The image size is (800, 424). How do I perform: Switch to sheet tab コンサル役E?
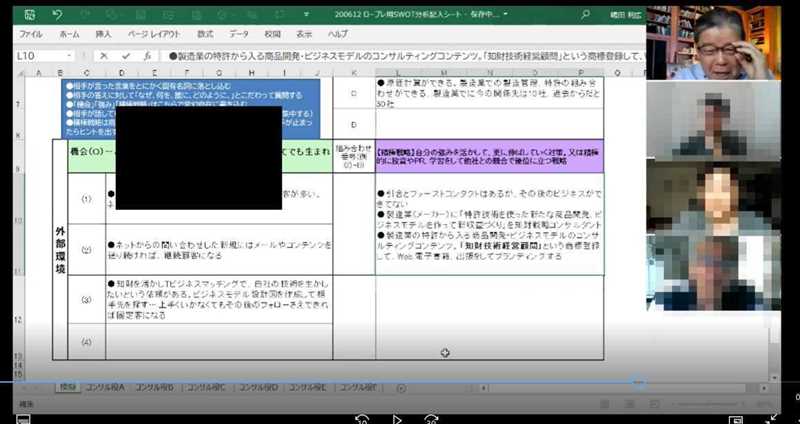(x=308, y=388)
